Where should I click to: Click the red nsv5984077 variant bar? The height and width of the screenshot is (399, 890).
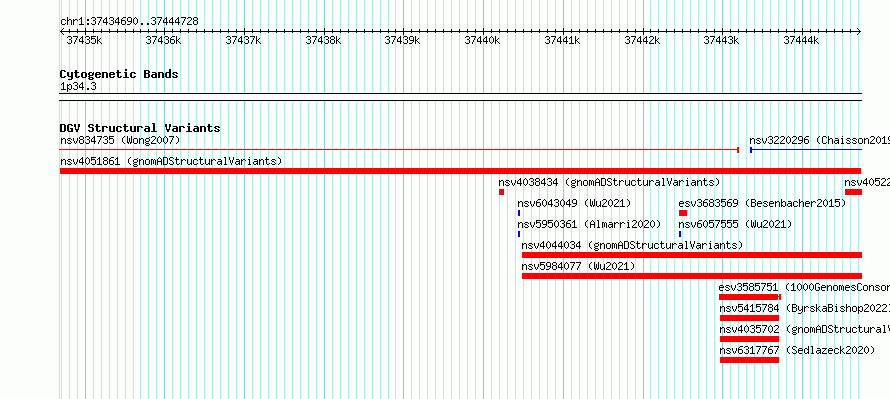[692, 276]
